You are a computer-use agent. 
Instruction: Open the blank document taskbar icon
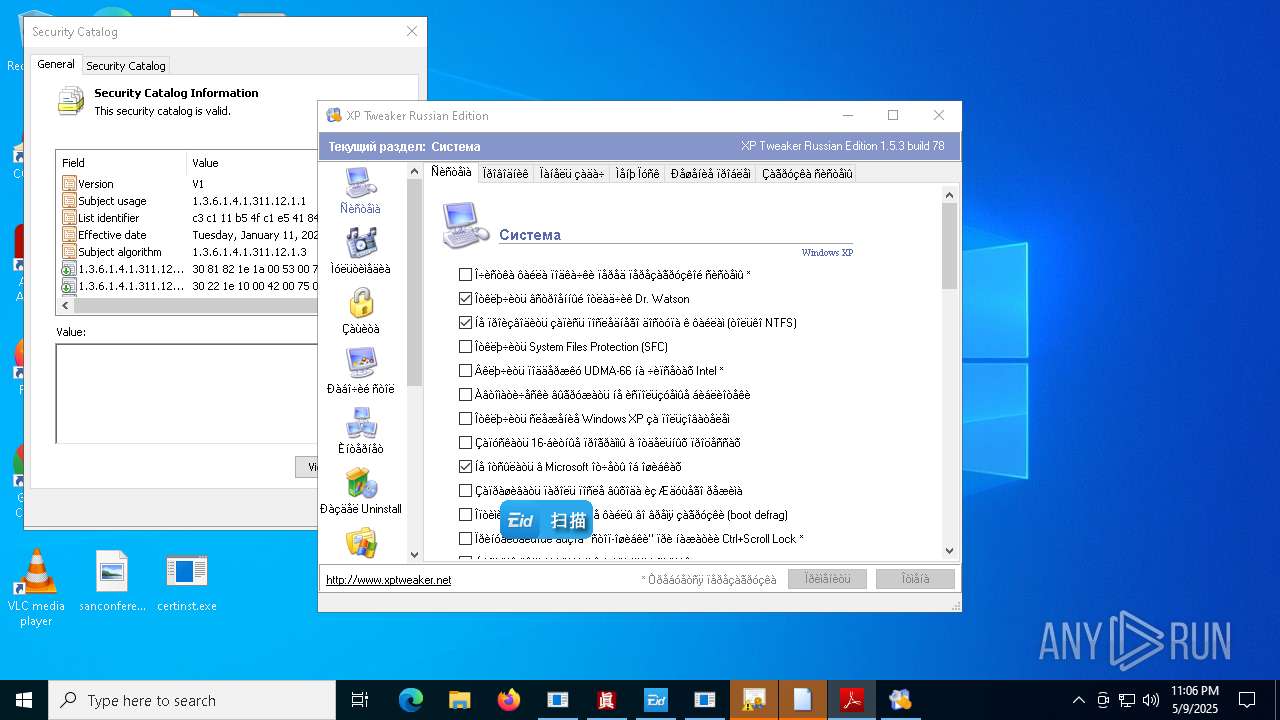tap(802, 700)
